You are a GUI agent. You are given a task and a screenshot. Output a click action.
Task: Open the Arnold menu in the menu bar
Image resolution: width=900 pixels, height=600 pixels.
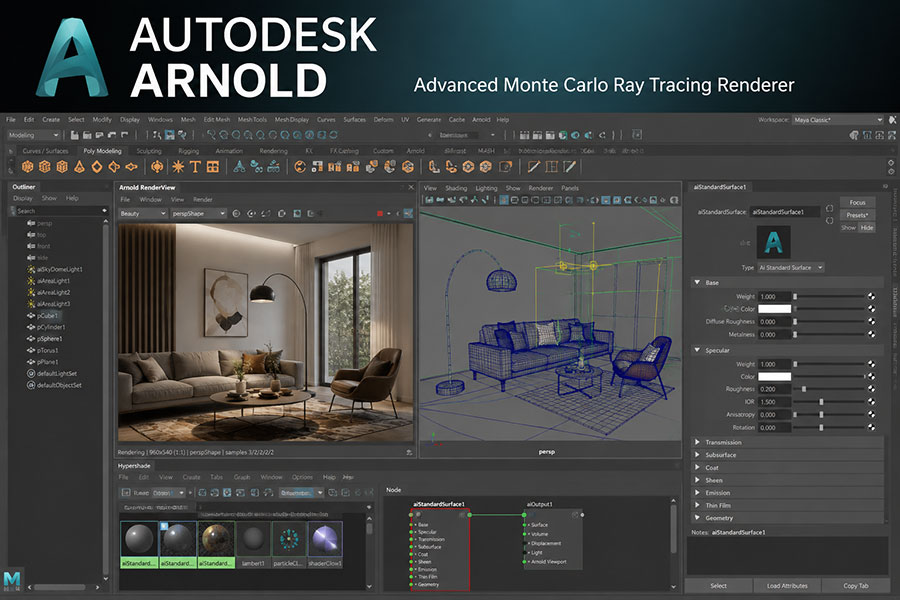tap(481, 120)
